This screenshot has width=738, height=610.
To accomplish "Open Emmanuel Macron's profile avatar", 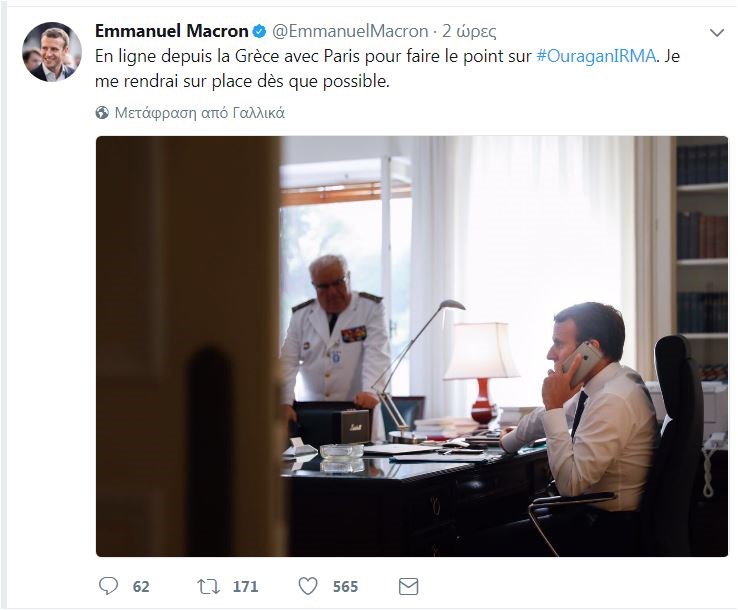I will click(51, 52).
